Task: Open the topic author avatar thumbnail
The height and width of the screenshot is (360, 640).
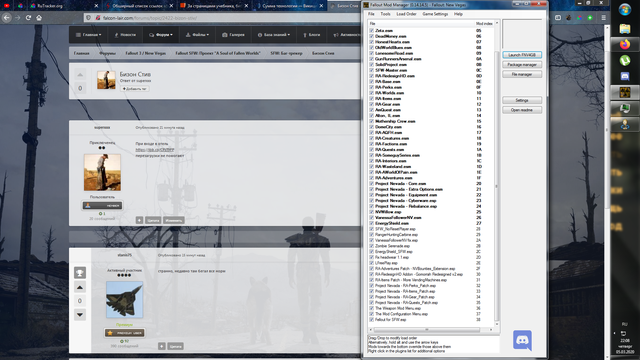Action: [x=106, y=80]
